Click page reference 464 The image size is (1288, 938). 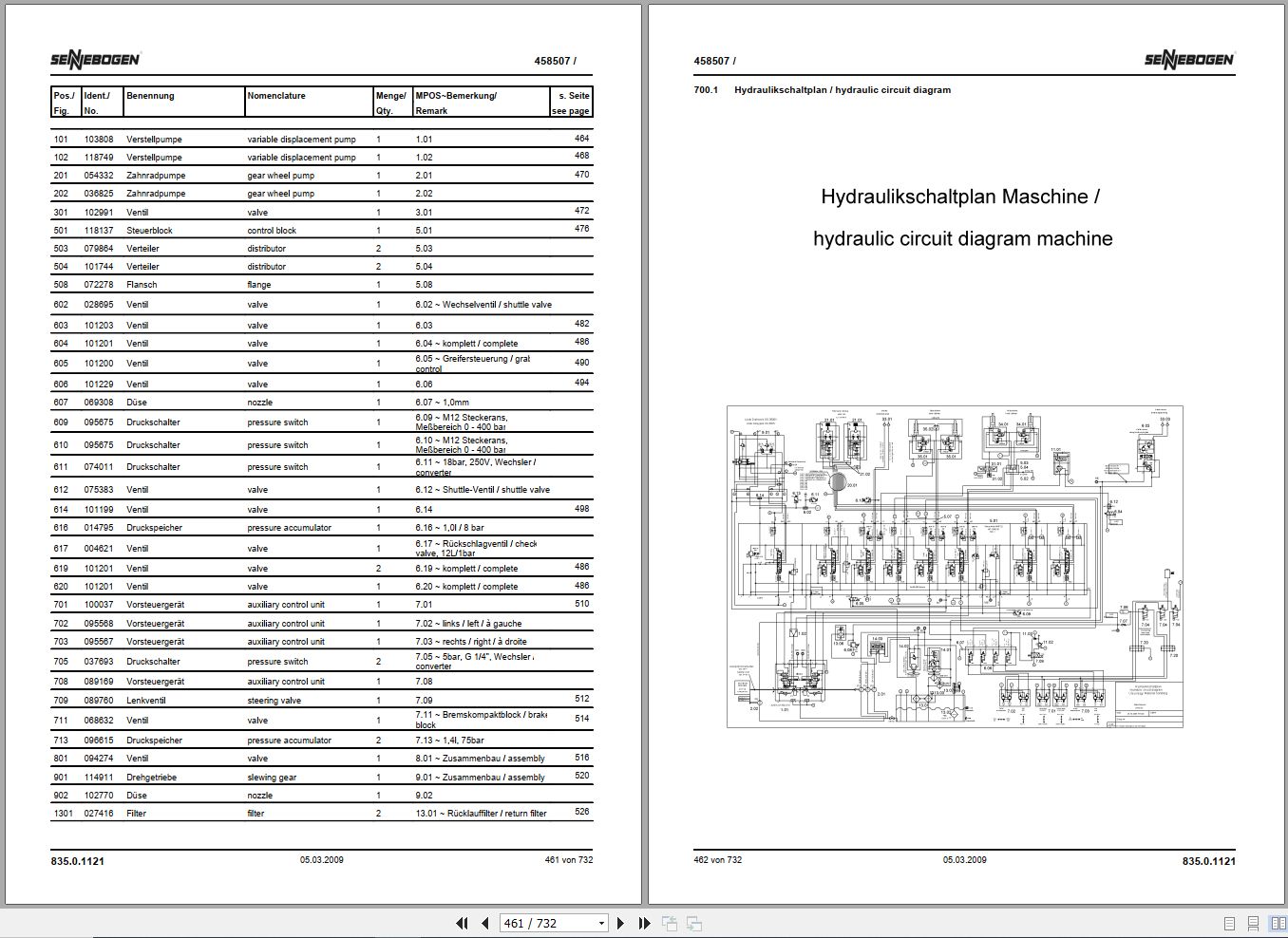582,139
